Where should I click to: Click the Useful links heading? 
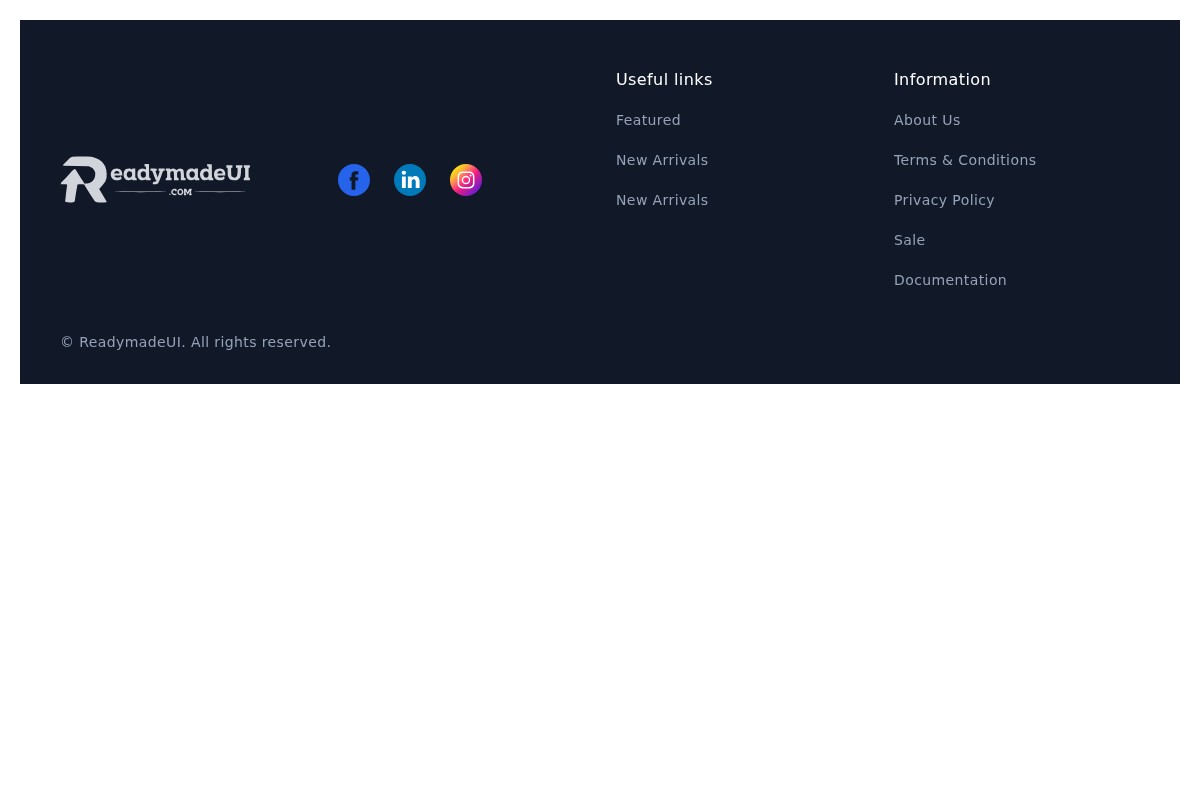tap(664, 79)
